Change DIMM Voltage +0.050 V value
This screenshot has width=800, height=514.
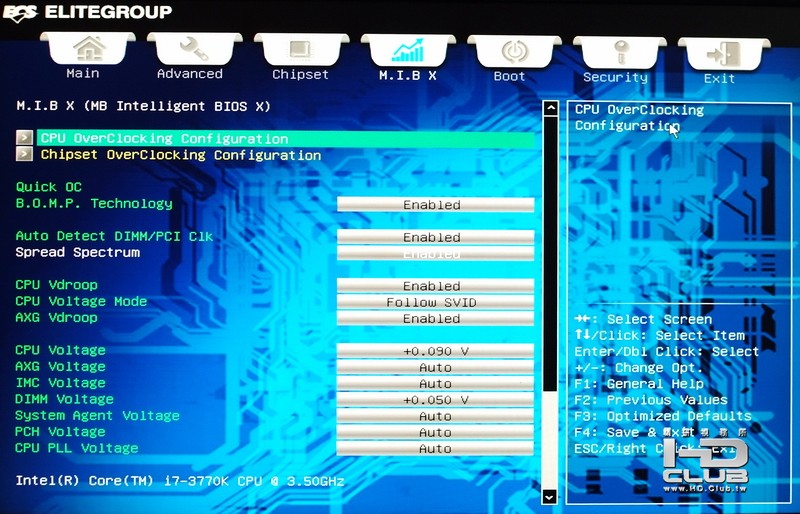(x=435, y=400)
